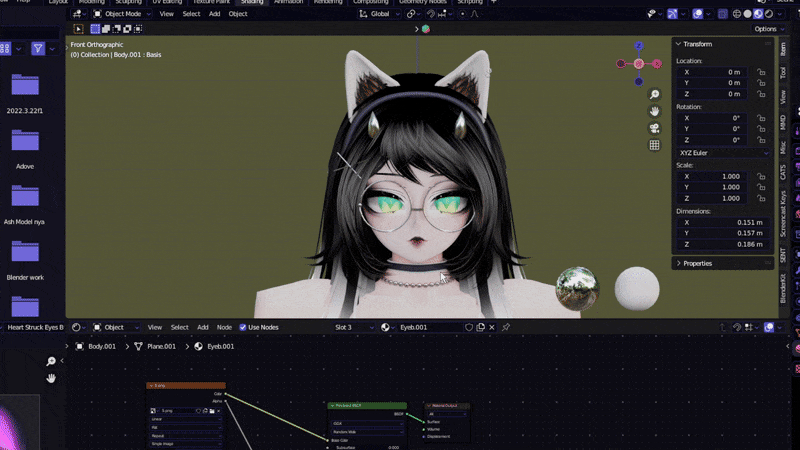The width and height of the screenshot is (800, 450).
Task: Toggle the camera view icon
Action: tap(654, 128)
